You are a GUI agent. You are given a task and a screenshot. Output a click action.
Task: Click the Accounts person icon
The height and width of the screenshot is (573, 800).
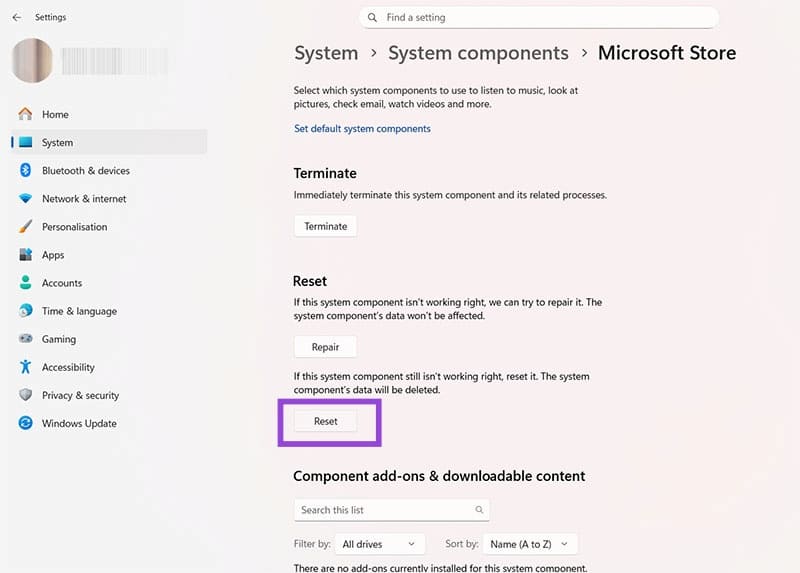[26, 282]
